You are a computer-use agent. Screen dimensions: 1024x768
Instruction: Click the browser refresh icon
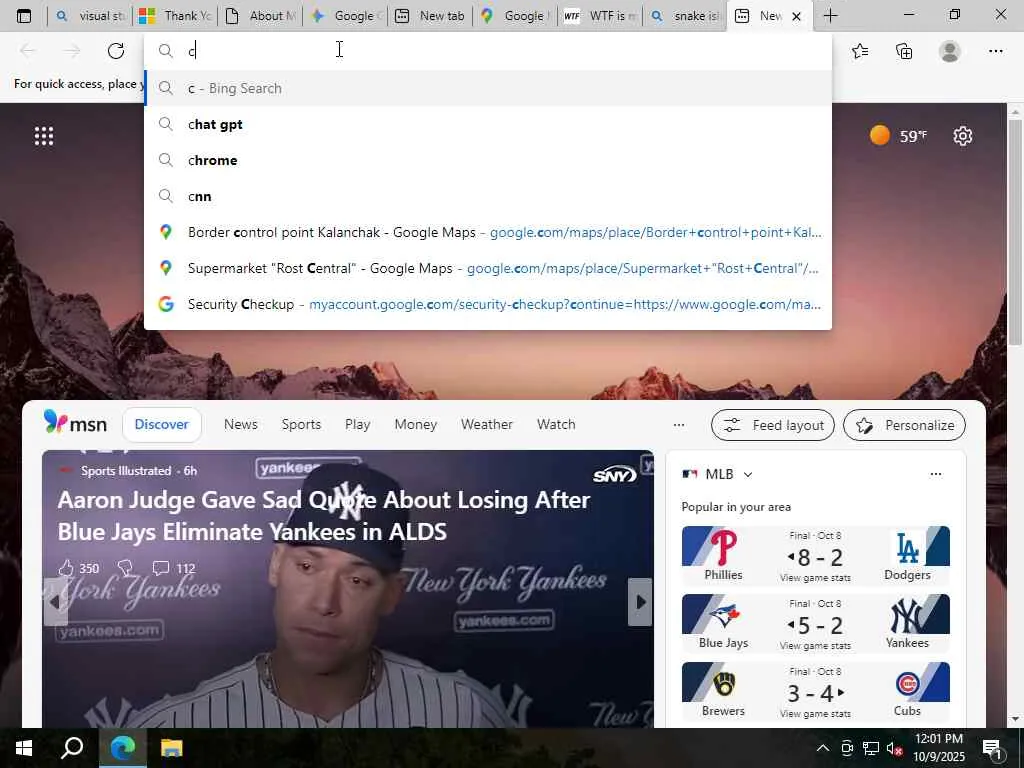click(116, 50)
